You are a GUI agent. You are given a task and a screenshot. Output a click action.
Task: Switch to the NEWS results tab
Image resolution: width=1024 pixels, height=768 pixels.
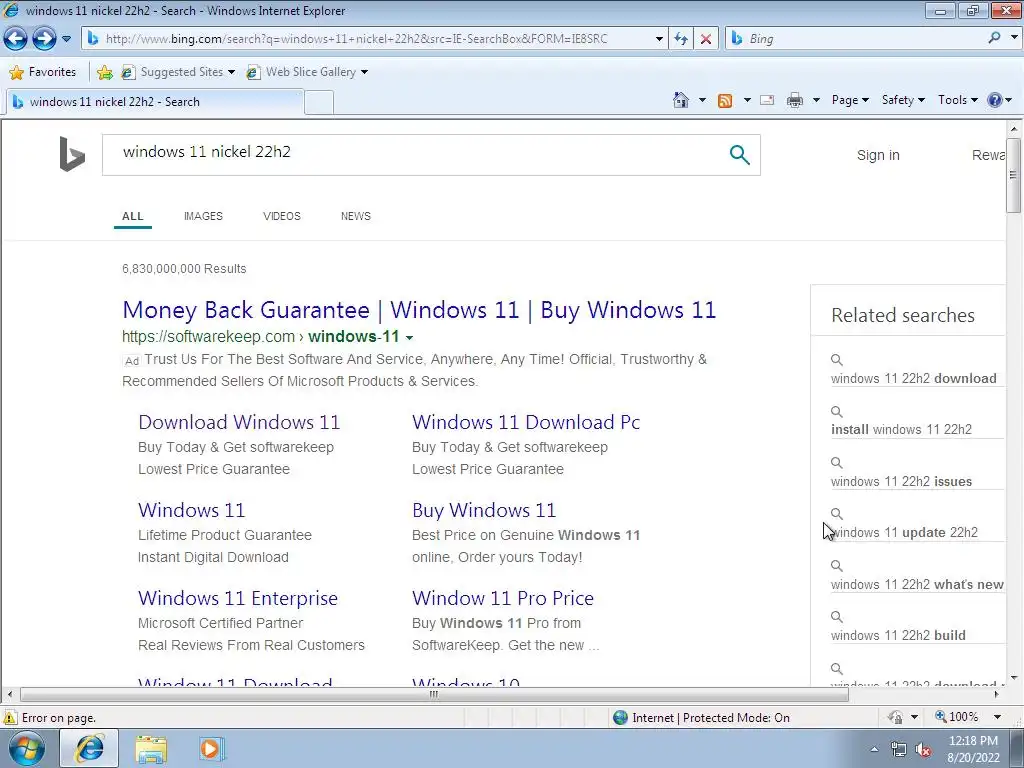[355, 216]
